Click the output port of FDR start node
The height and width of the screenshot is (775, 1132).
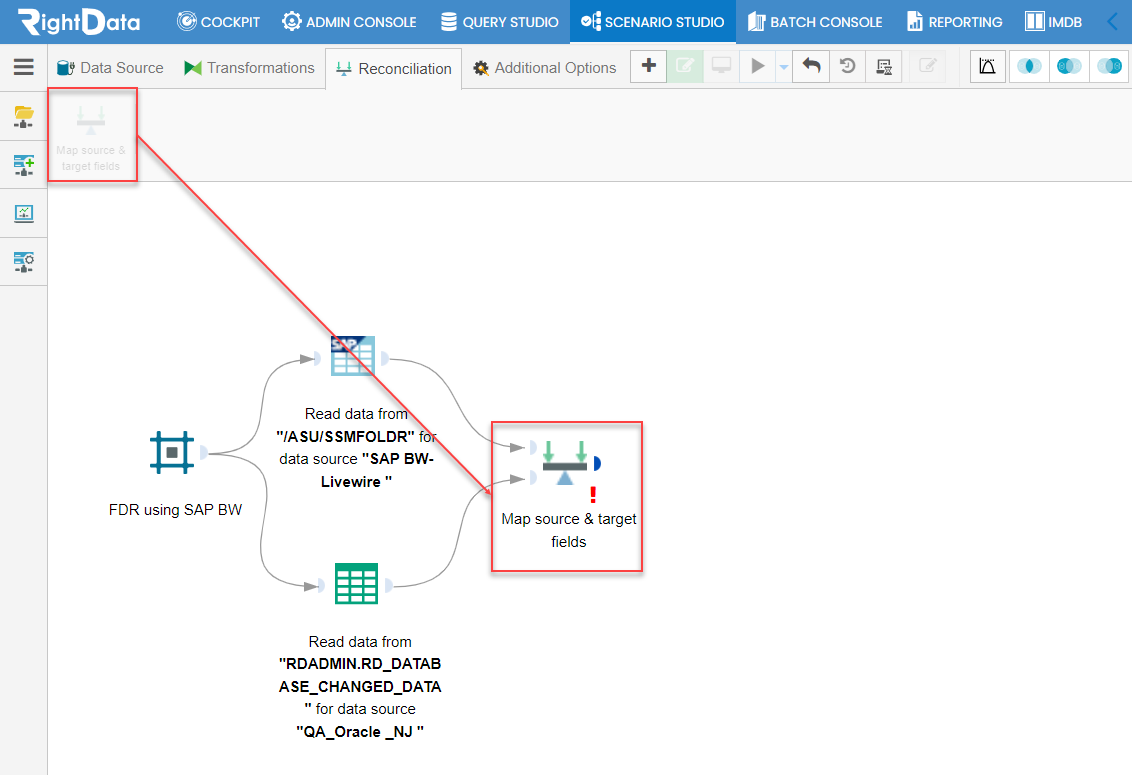(204, 452)
